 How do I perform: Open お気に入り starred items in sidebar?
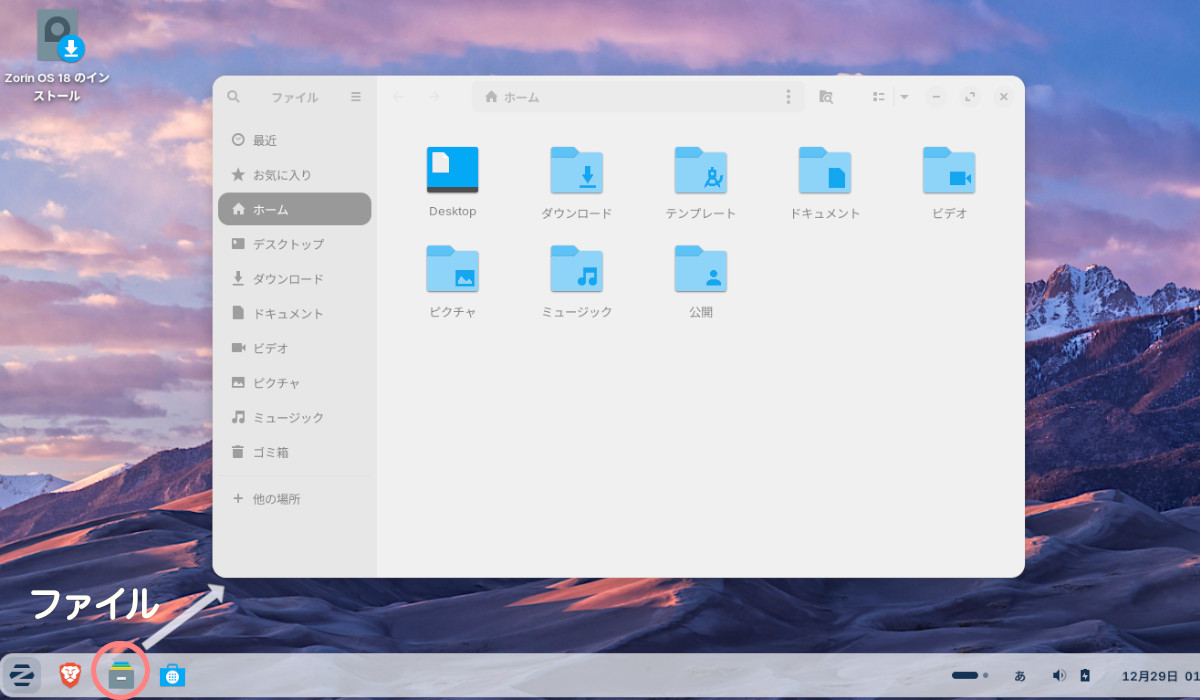pyautogui.click(x=280, y=175)
